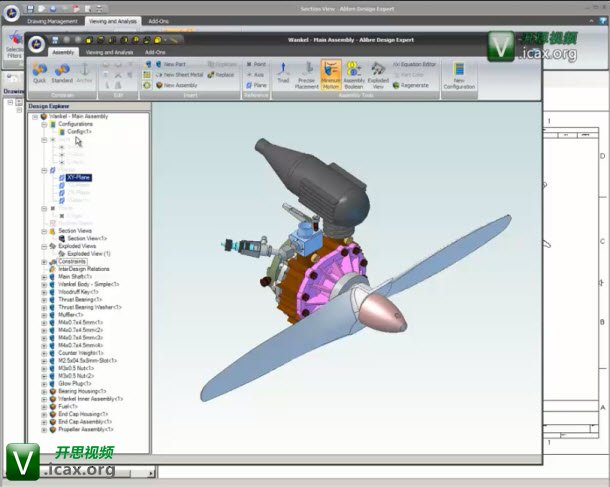Image resolution: width=610 pixels, height=487 pixels.
Task: Open the Equation Editor
Action: [x=414, y=64]
